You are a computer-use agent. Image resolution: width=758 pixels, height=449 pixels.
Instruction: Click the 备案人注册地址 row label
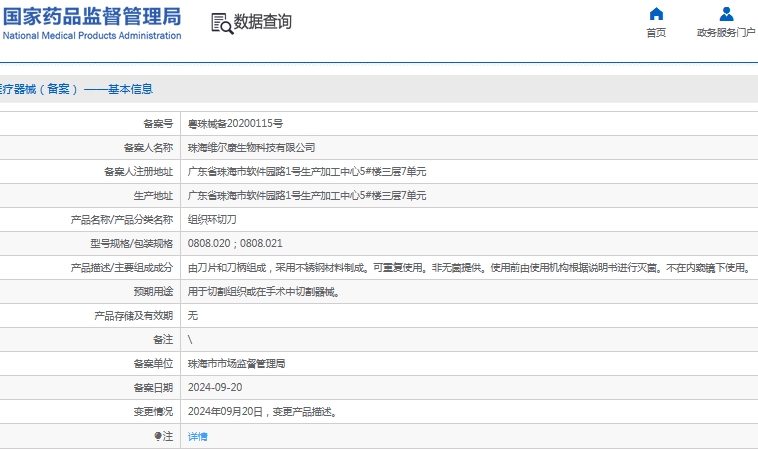tap(138, 172)
